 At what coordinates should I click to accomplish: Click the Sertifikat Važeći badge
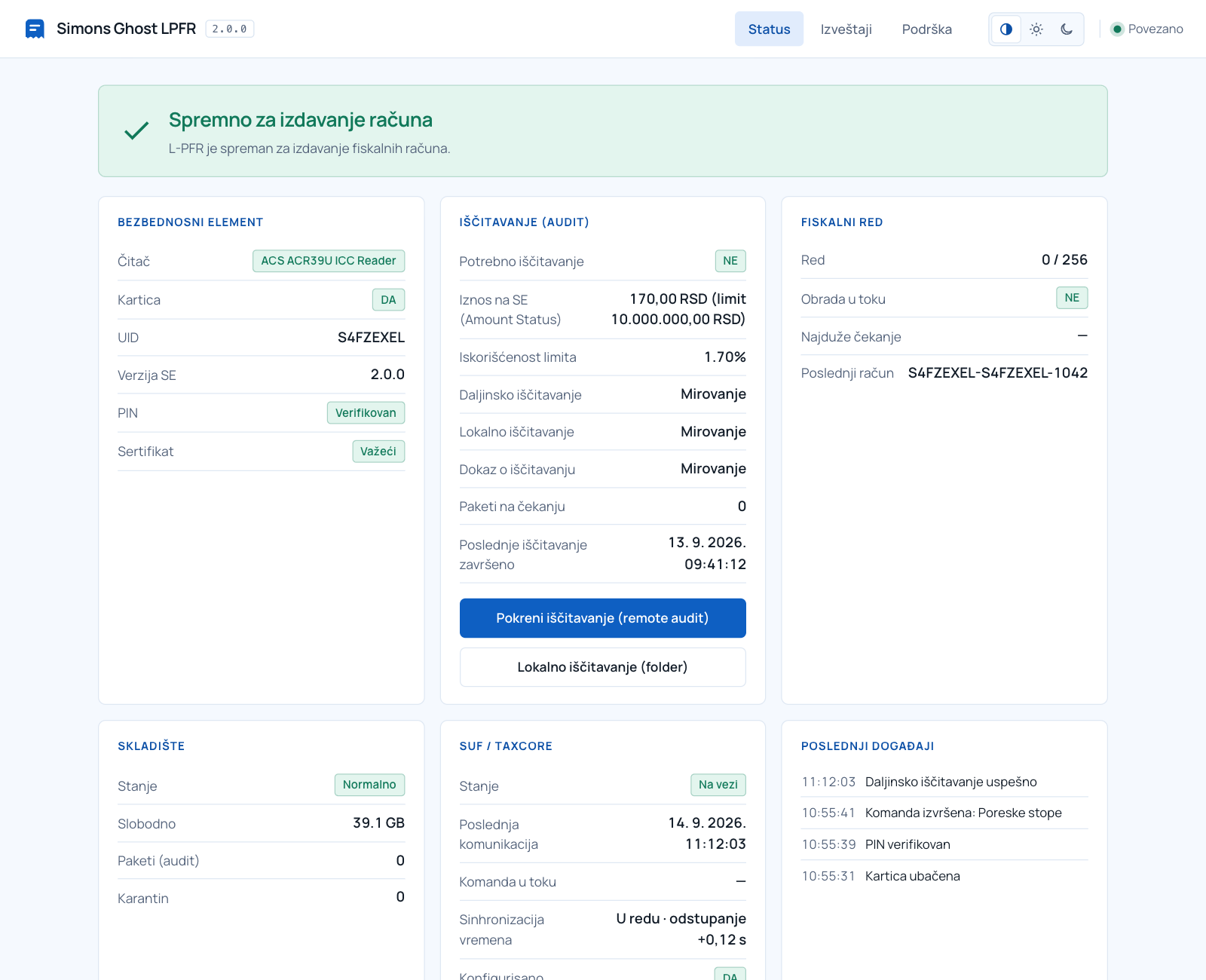click(378, 452)
